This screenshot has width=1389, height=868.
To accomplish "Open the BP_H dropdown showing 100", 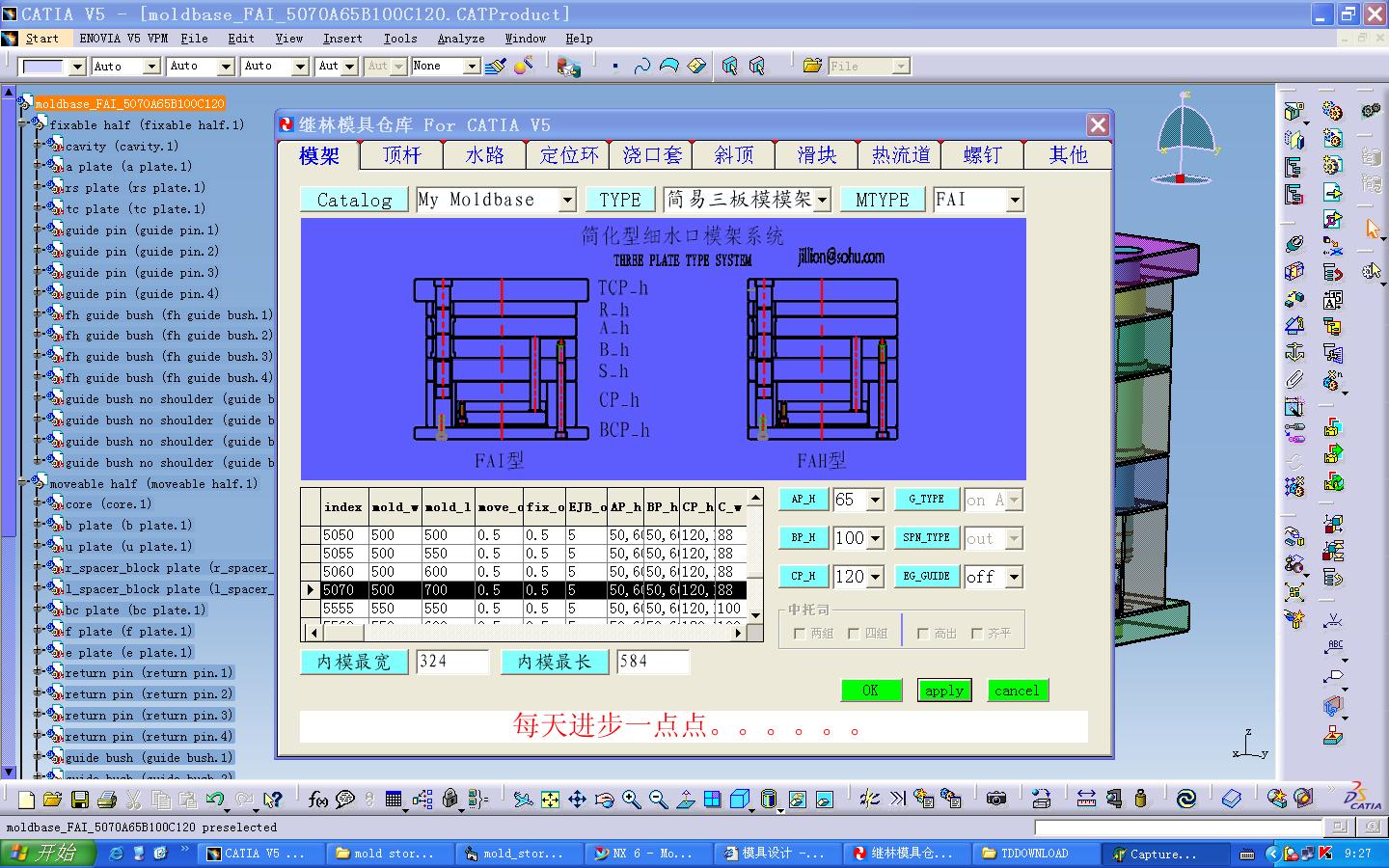I will pyautogui.click(x=875, y=538).
